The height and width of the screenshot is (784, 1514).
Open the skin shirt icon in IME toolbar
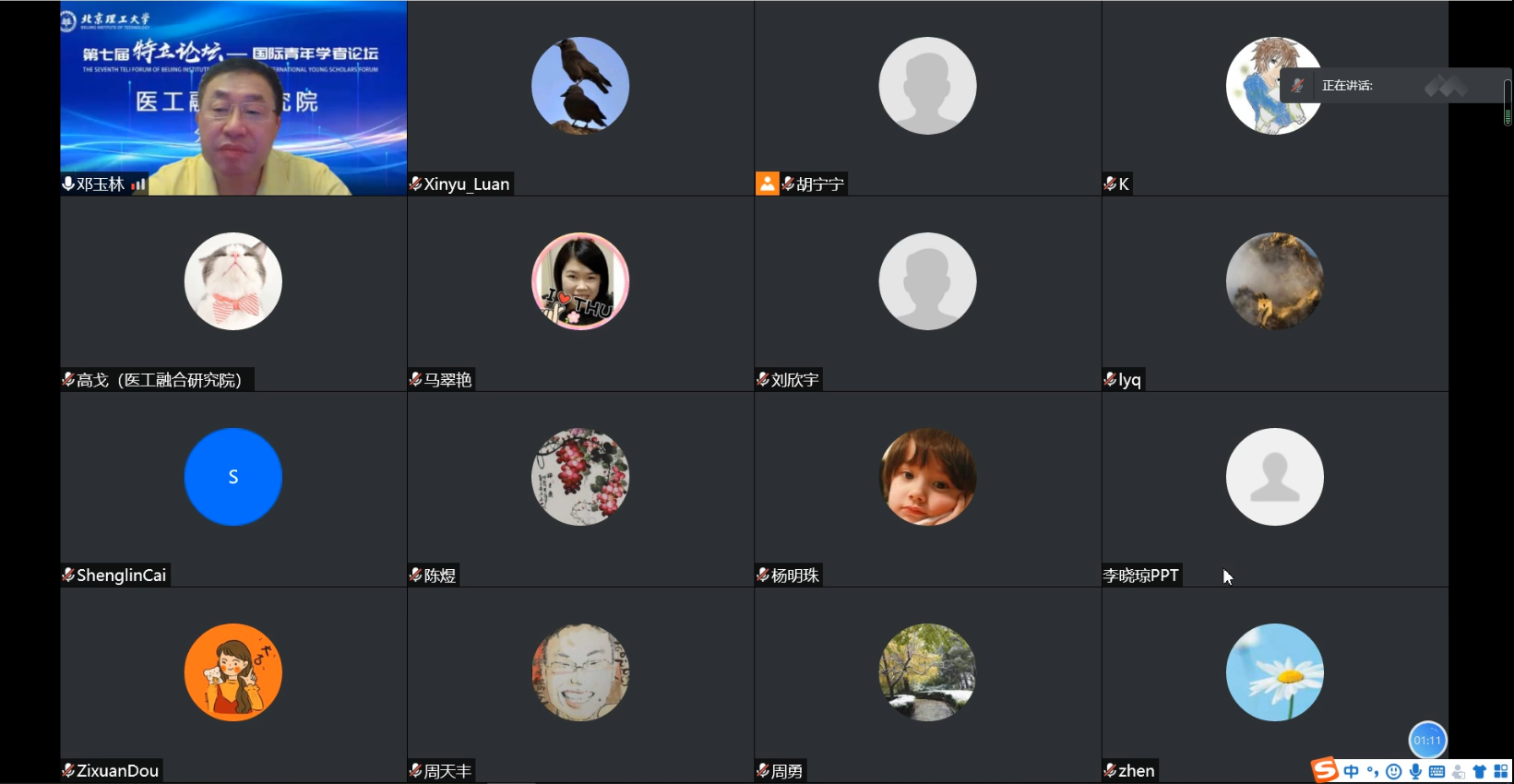point(1480,772)
